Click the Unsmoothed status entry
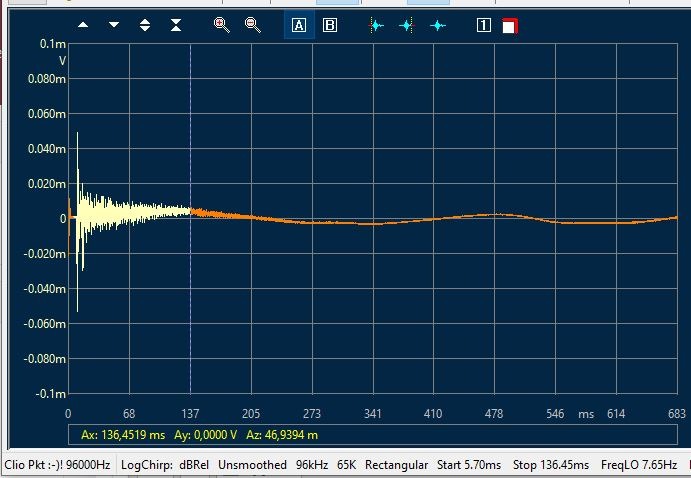This screenshot has width=691, height=478. coord(252,465)
